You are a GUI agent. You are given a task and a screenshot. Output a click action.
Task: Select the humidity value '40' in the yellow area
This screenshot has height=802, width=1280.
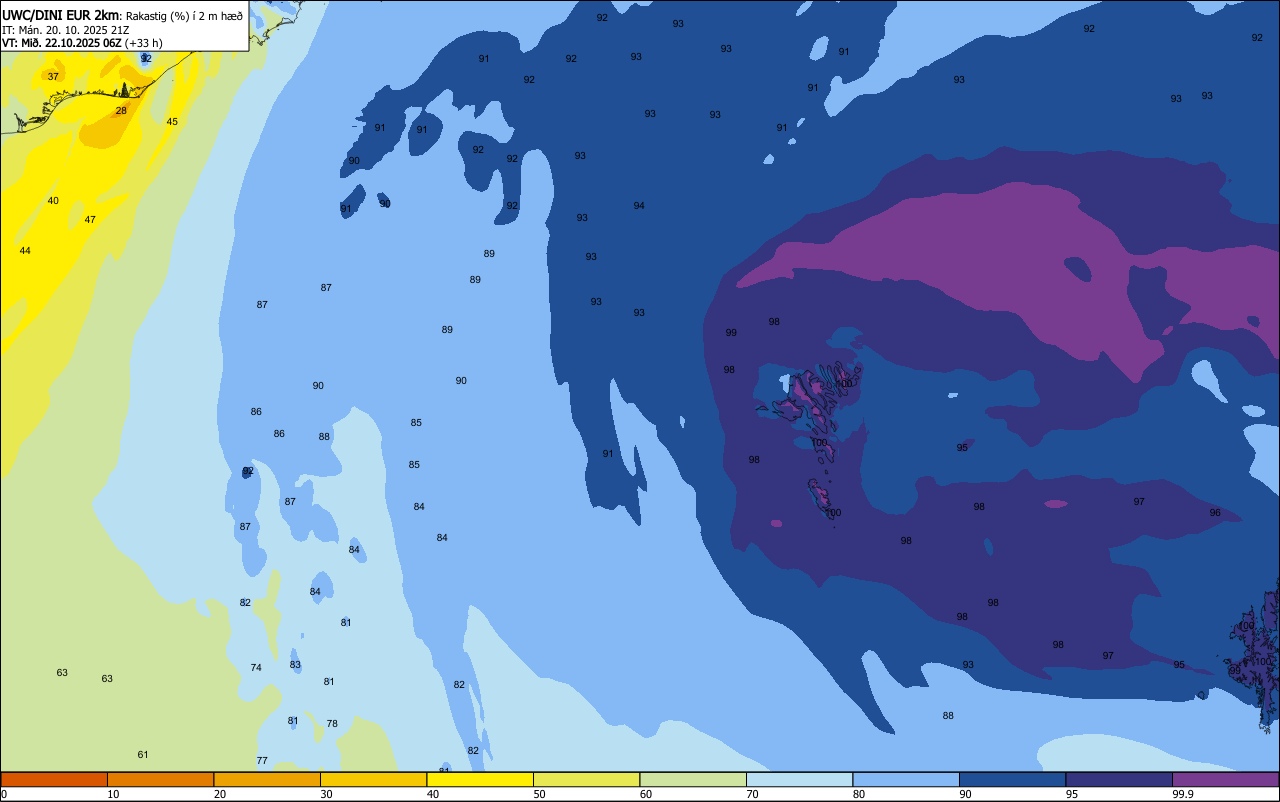[x=53, y=201]
